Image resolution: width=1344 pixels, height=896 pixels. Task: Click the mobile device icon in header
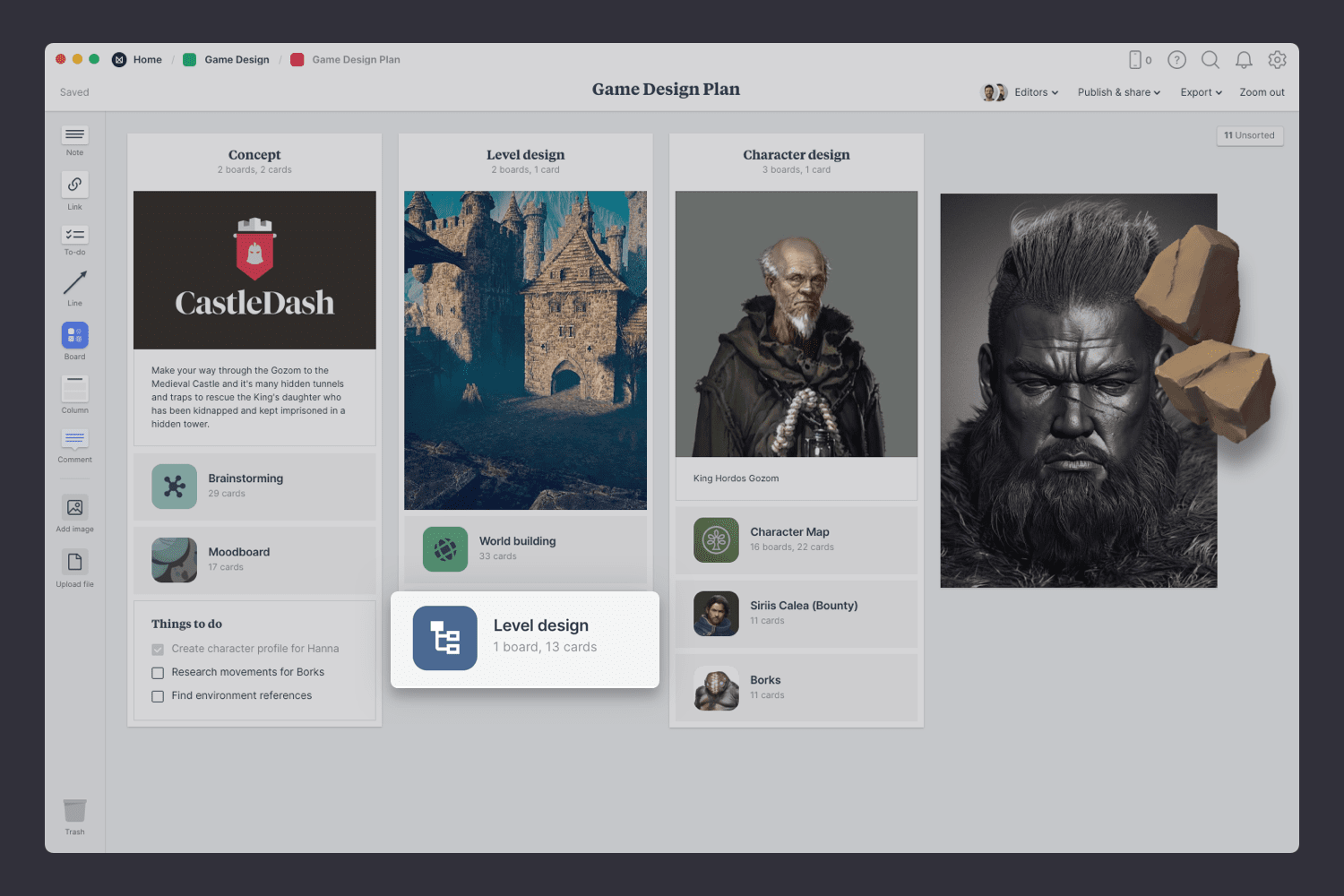[1135, 60]
